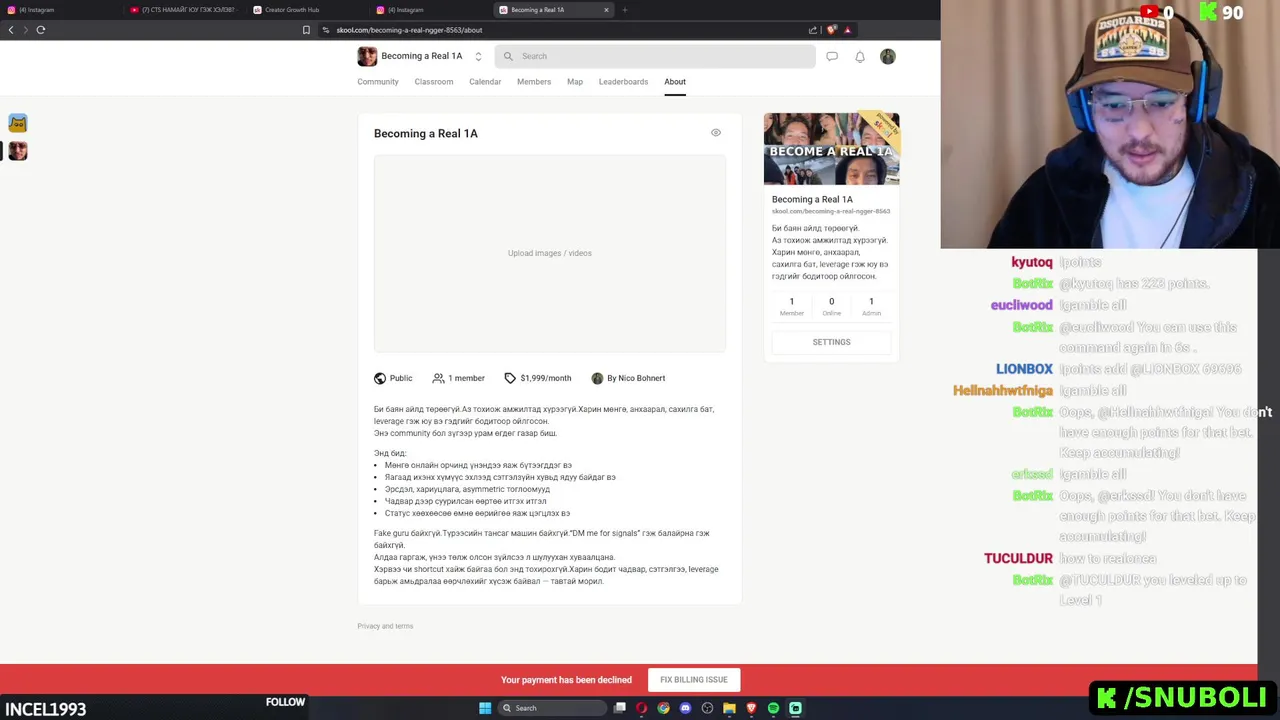Open a new browser tab
This screenshot has width=1280, height=720.
[x=624, y=10]
